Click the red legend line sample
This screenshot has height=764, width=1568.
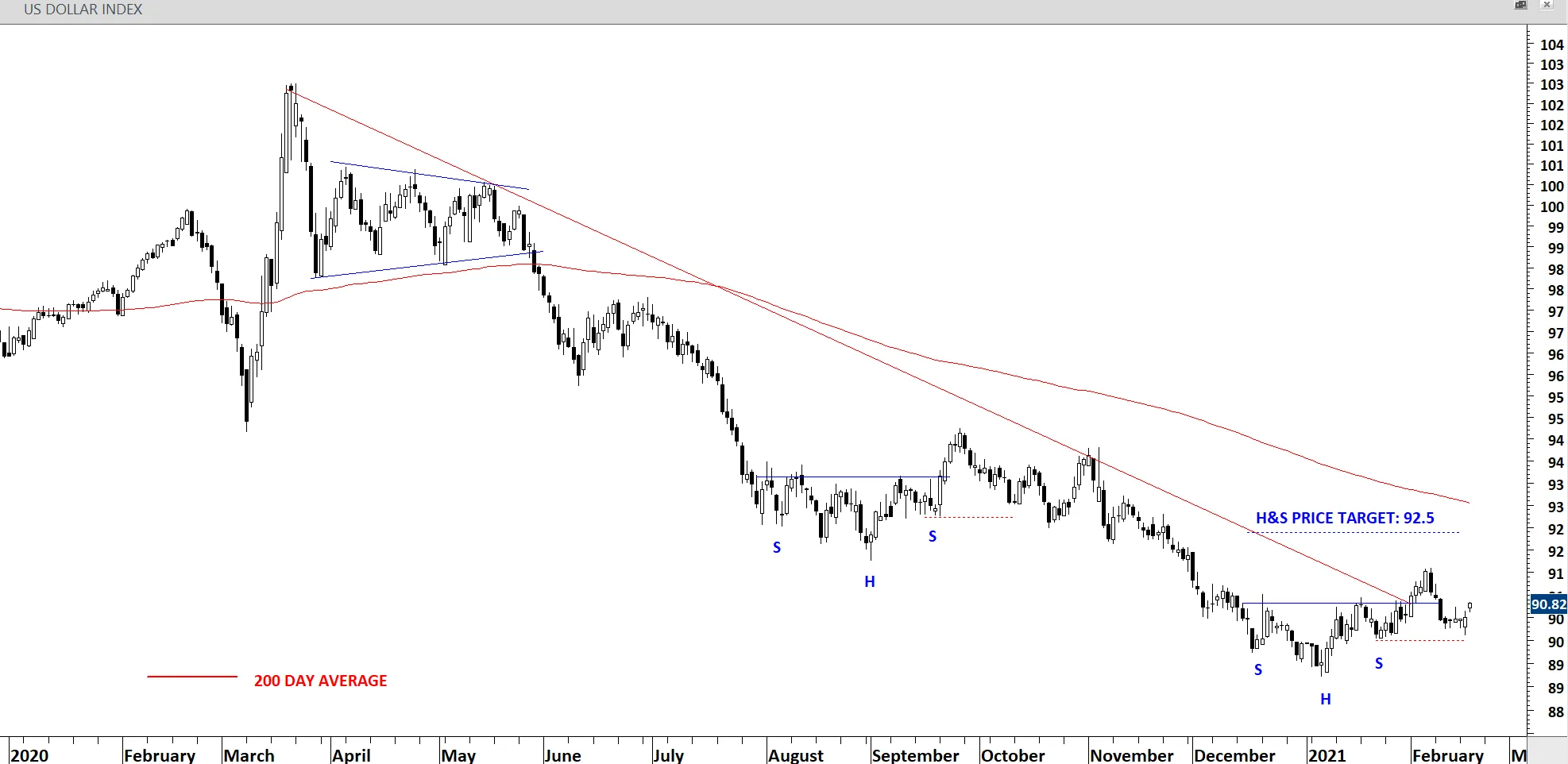coord(191,677)
